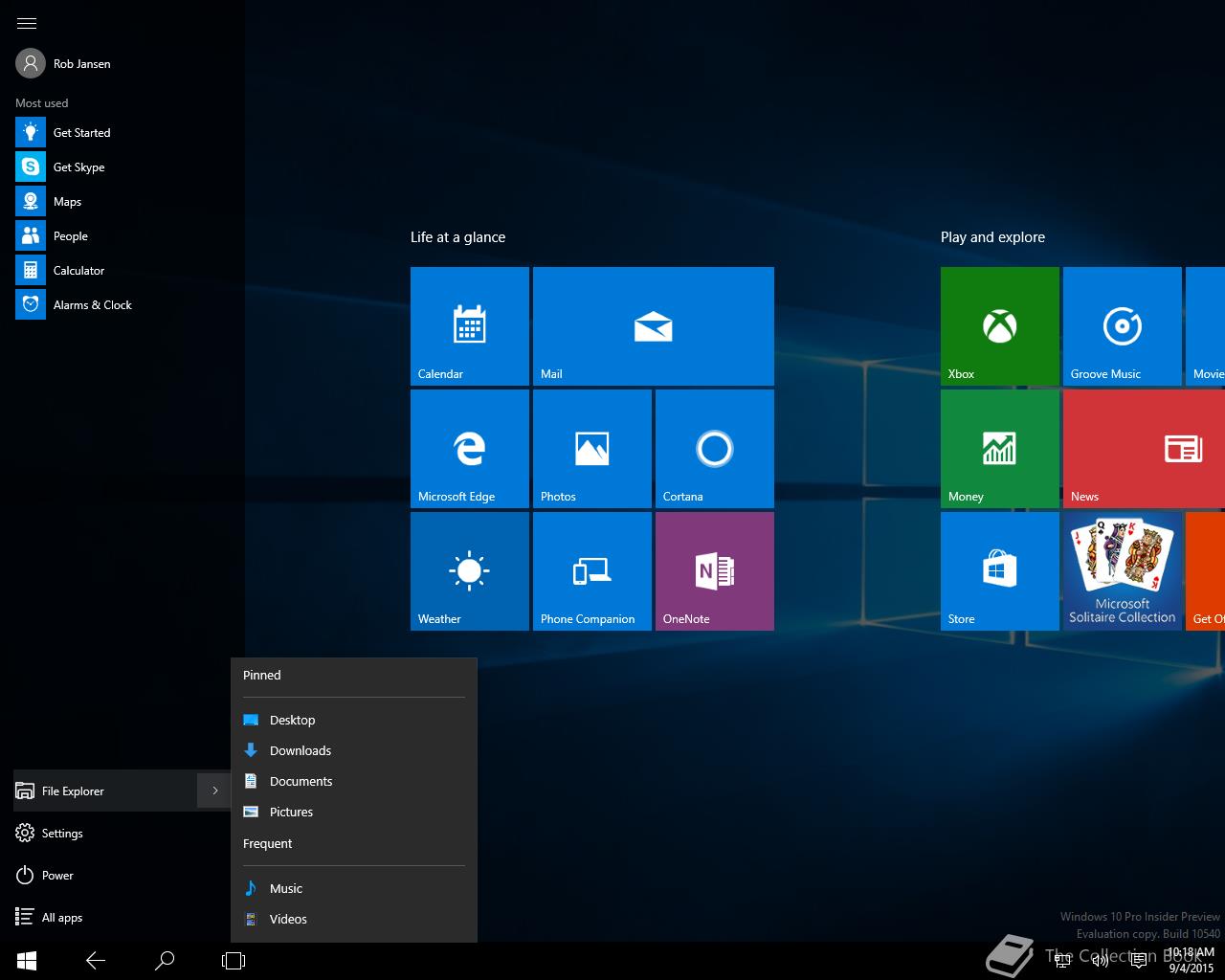1225x980 pixels.
Task: Click the Power button
Action: point(56,875)
